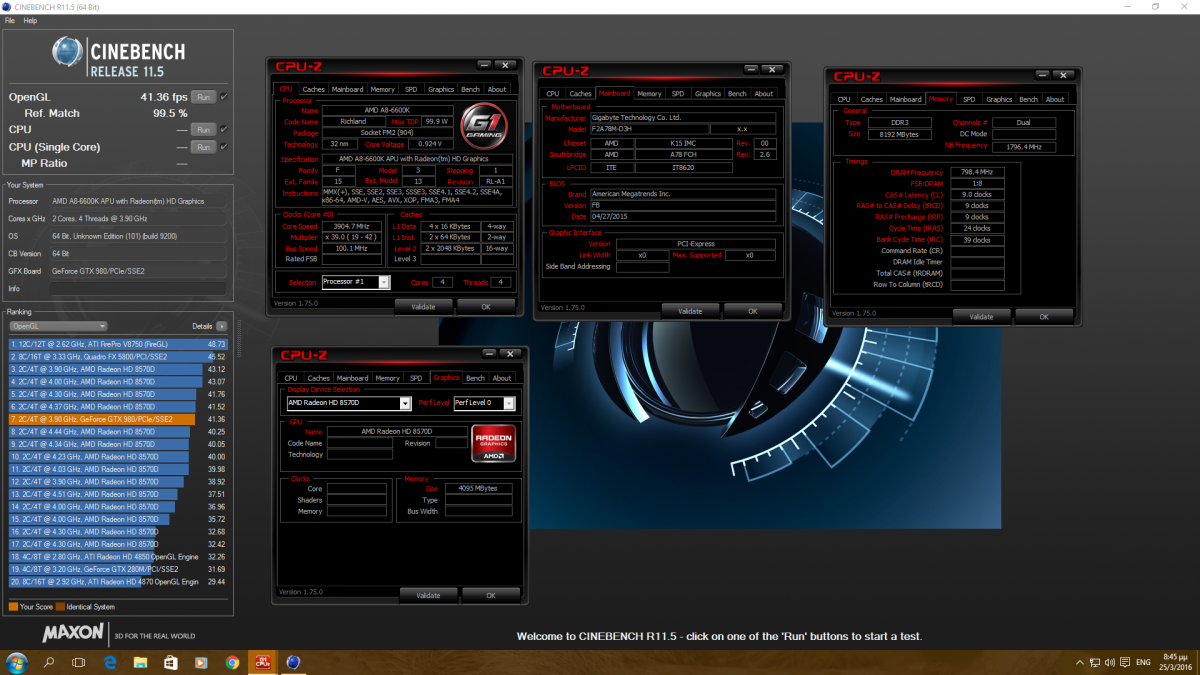Toggle the OpenGL test checkbox
Viewport: 1200px width, 675px height.
224,97
